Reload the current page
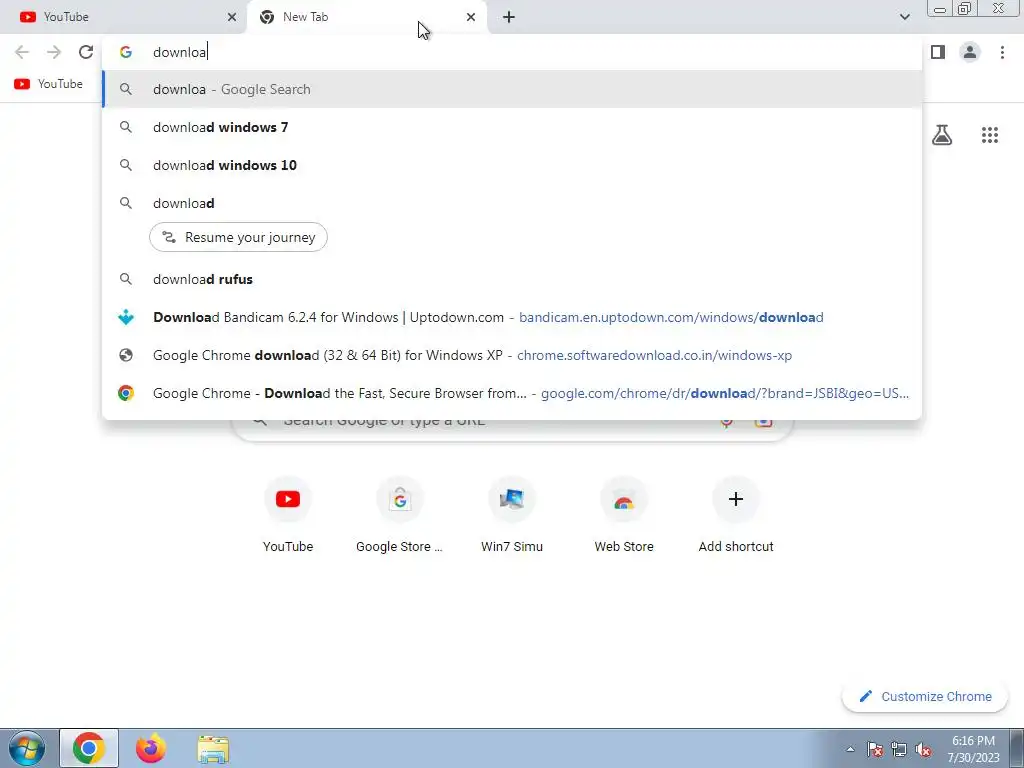The width and height of the screenshot is (1024, 768). click(86, 52)
